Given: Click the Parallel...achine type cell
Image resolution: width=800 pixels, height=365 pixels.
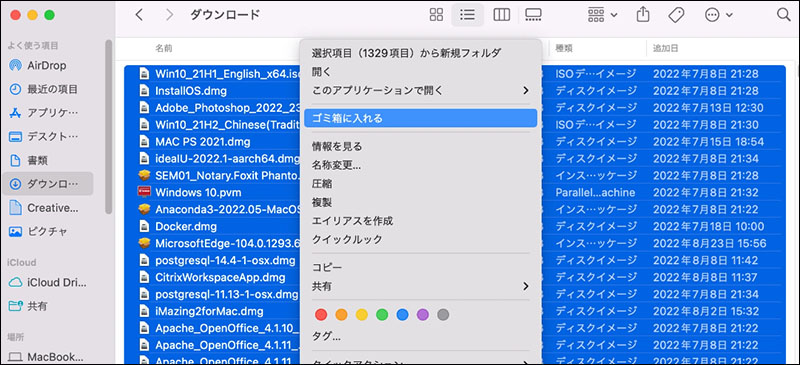Looking at the screenshot, I should 595,192.
